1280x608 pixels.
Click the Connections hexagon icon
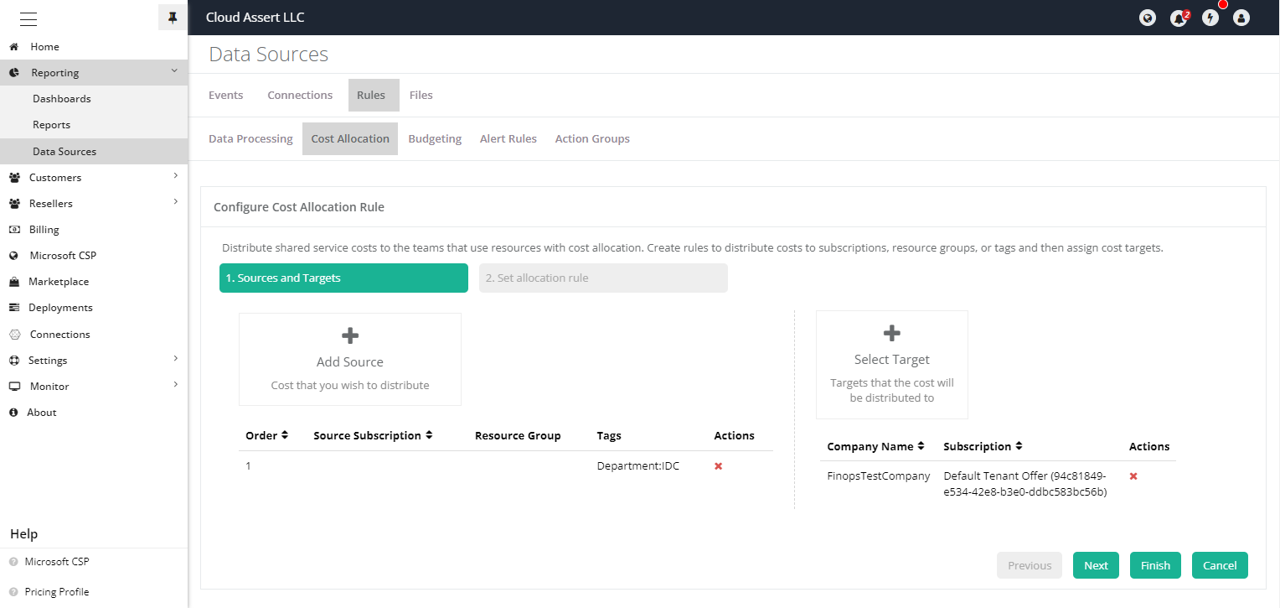click(14, 335)
